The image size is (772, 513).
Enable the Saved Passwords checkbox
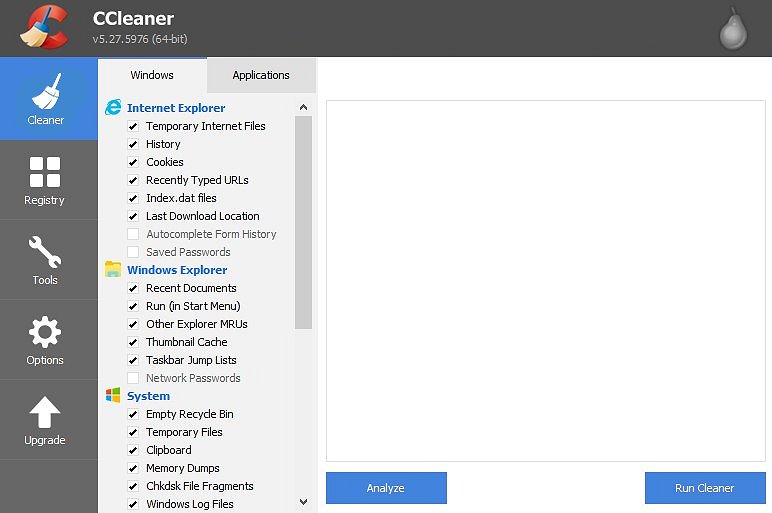click(133, 252)
